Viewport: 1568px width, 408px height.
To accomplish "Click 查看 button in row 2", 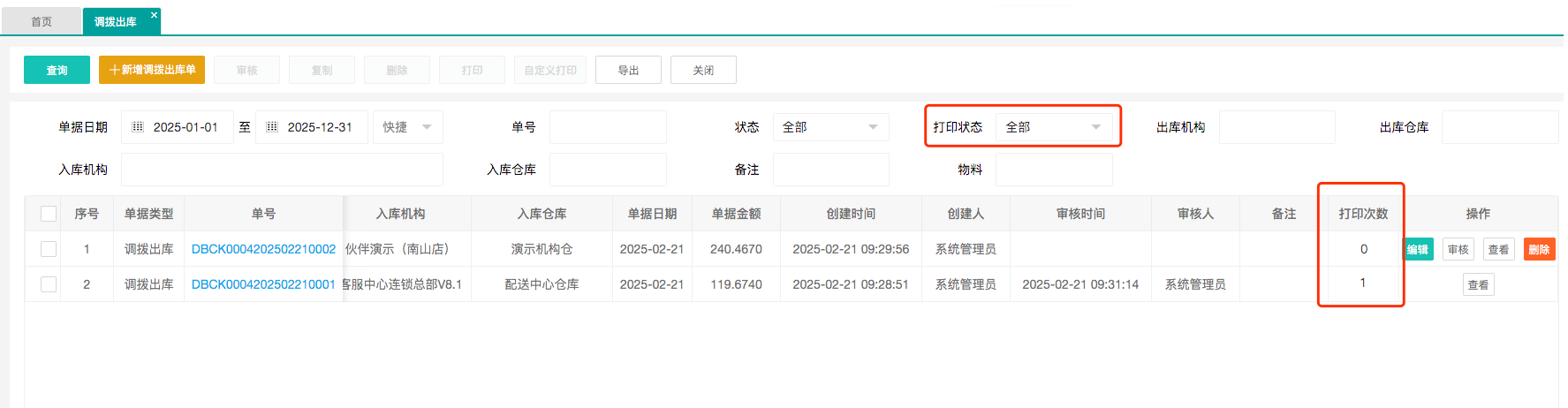I will click(1478, 284).
